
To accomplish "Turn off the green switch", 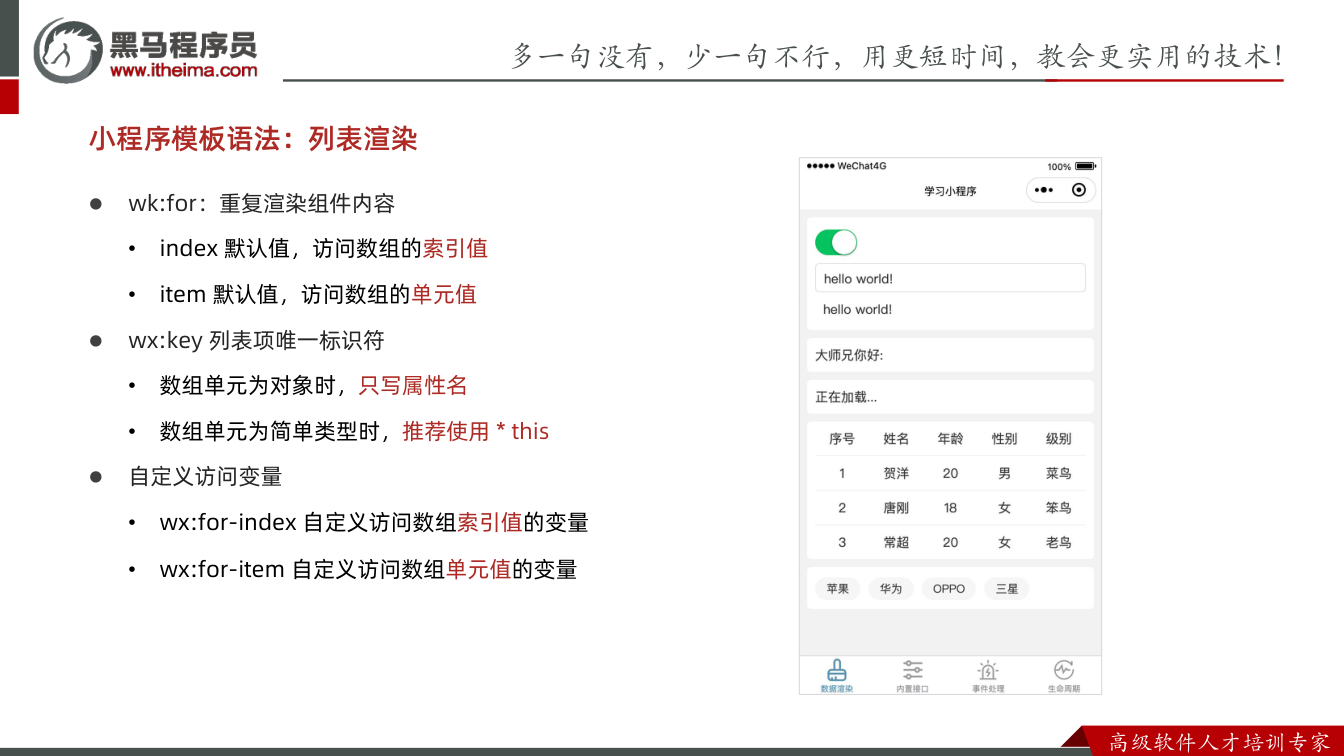I will [x=836, y=242].
